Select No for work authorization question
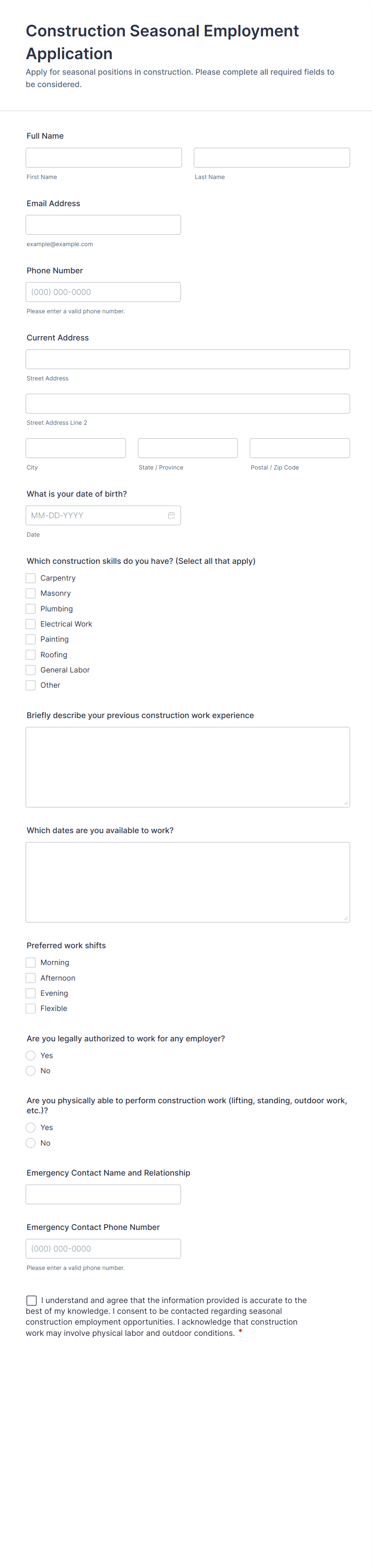 point(30,1070)
